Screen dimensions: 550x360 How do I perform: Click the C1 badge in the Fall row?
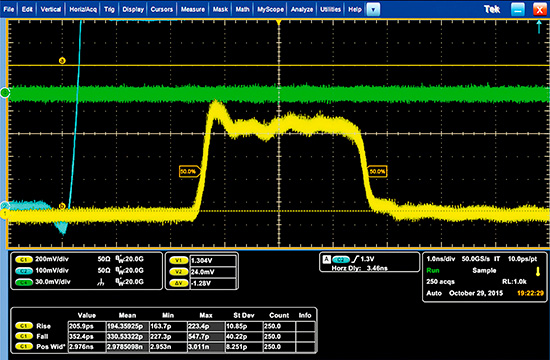tap(24, 336)
